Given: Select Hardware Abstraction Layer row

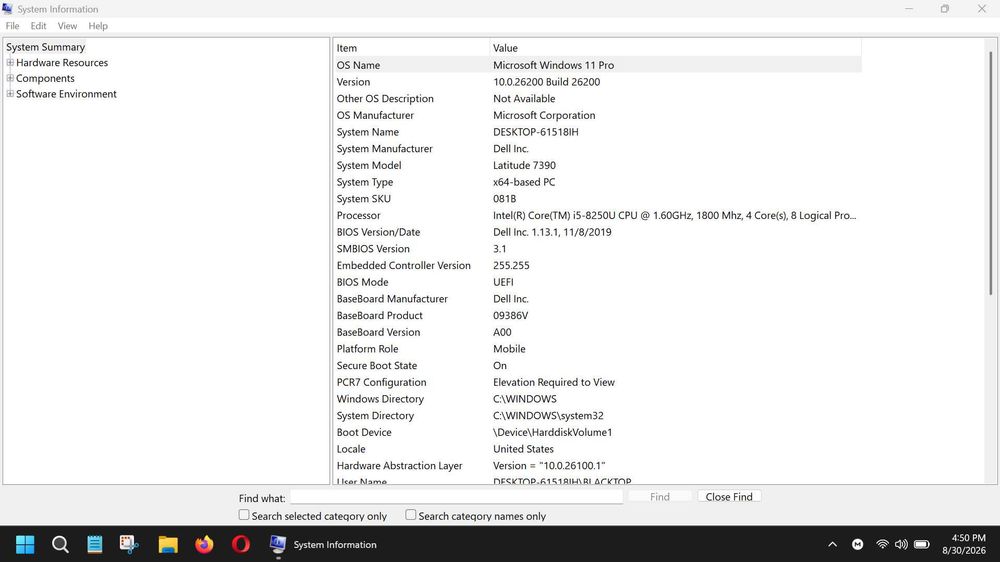Looking at the screenshot, I should pyautogui.click(x=598, y=466).
